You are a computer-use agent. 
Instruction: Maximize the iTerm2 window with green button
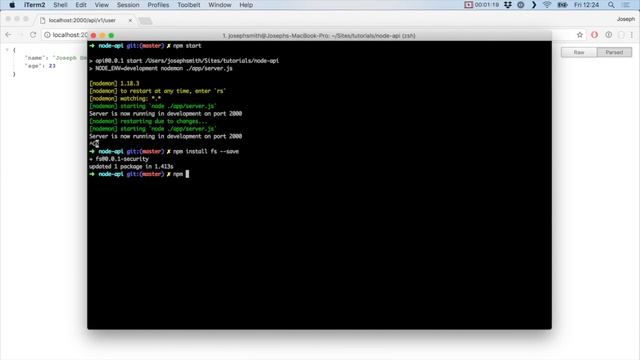click(x=111, y=36)
